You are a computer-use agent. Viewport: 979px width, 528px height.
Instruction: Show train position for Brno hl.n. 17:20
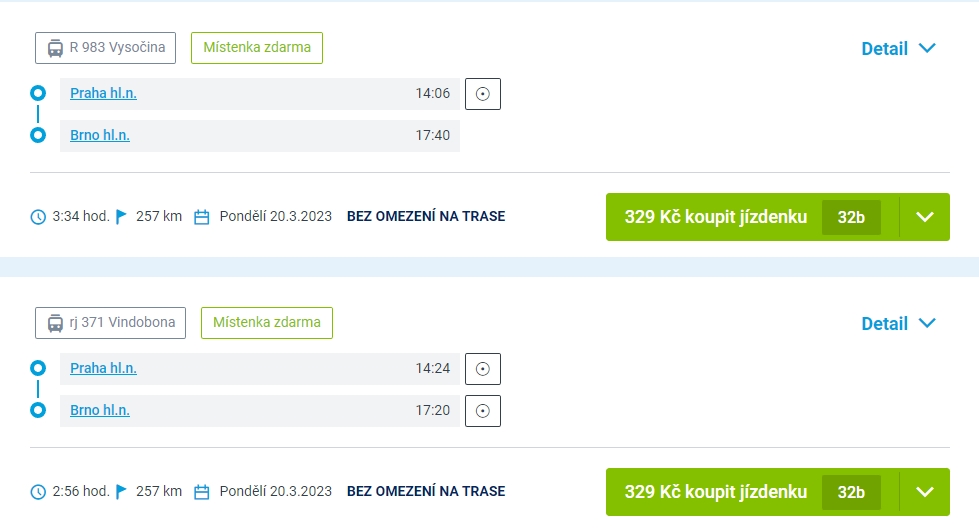[483, 411]
